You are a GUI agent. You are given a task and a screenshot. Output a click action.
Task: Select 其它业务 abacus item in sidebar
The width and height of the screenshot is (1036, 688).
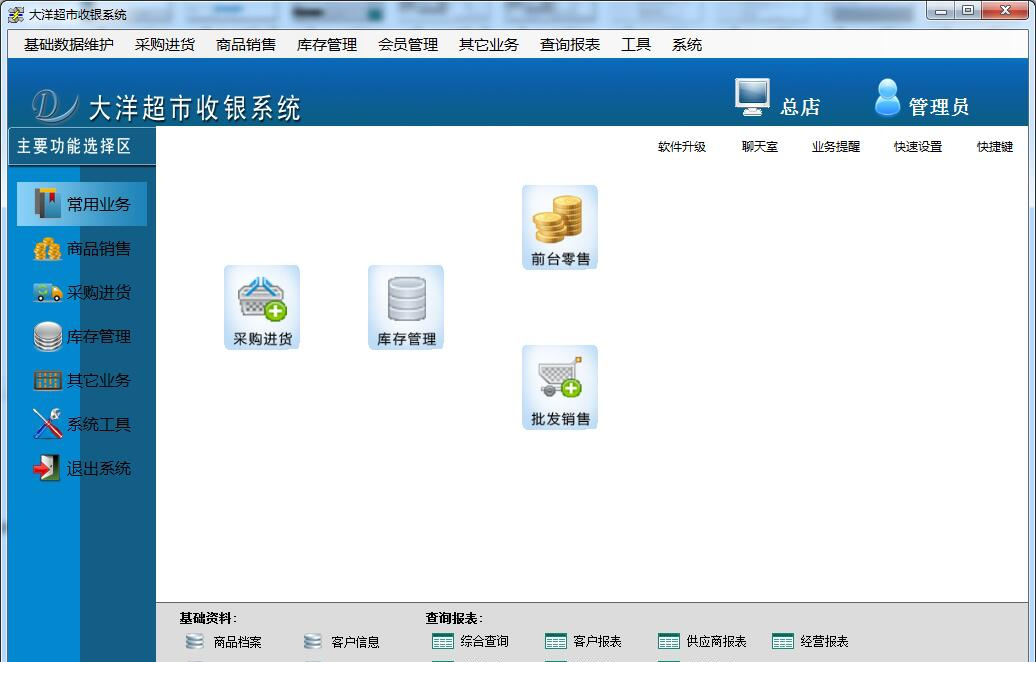82,380
